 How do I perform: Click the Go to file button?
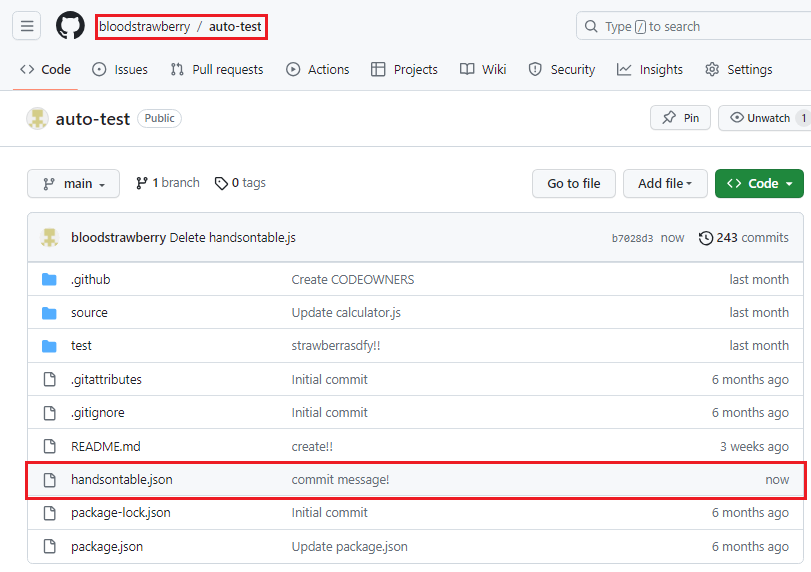(574, 184)
